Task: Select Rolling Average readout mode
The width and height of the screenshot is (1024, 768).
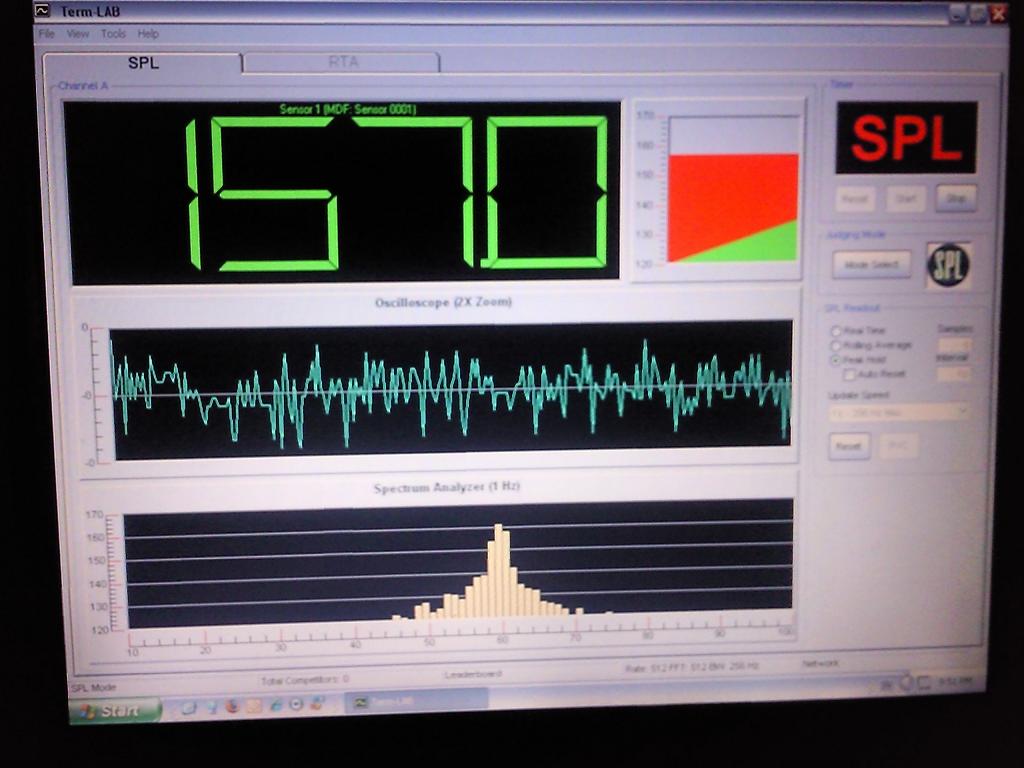Action: tap(836, 345)
